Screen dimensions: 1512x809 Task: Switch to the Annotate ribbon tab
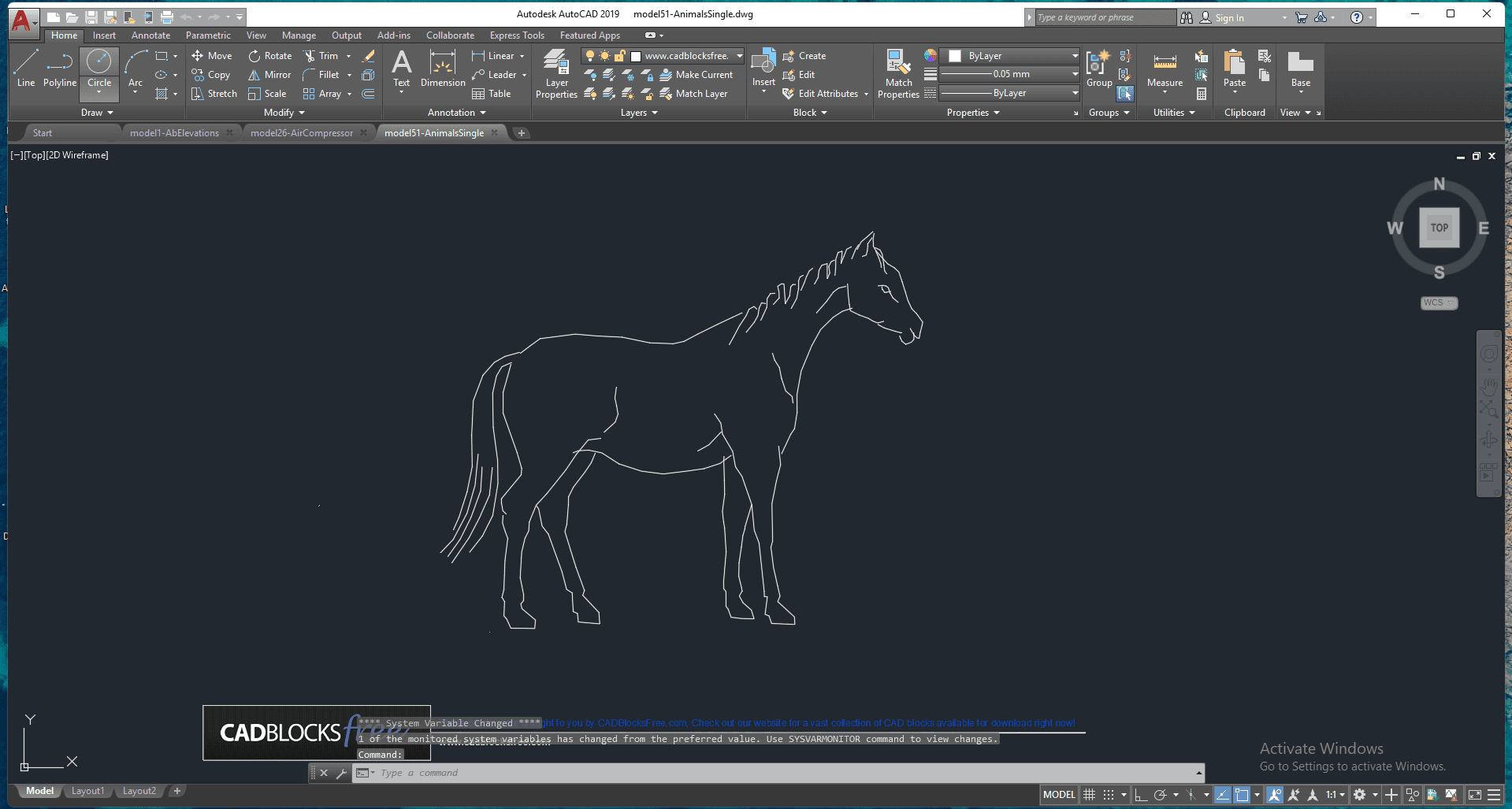(x=150, y=35)
